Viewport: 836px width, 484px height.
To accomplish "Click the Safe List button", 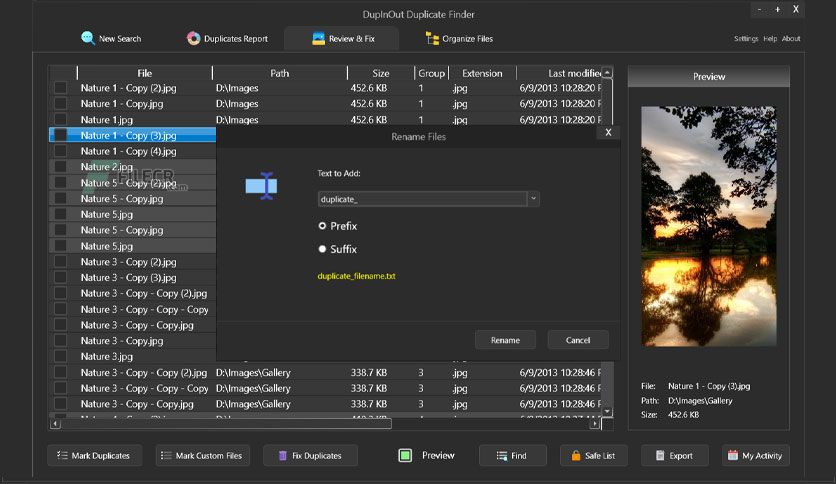I will [593, 455].
